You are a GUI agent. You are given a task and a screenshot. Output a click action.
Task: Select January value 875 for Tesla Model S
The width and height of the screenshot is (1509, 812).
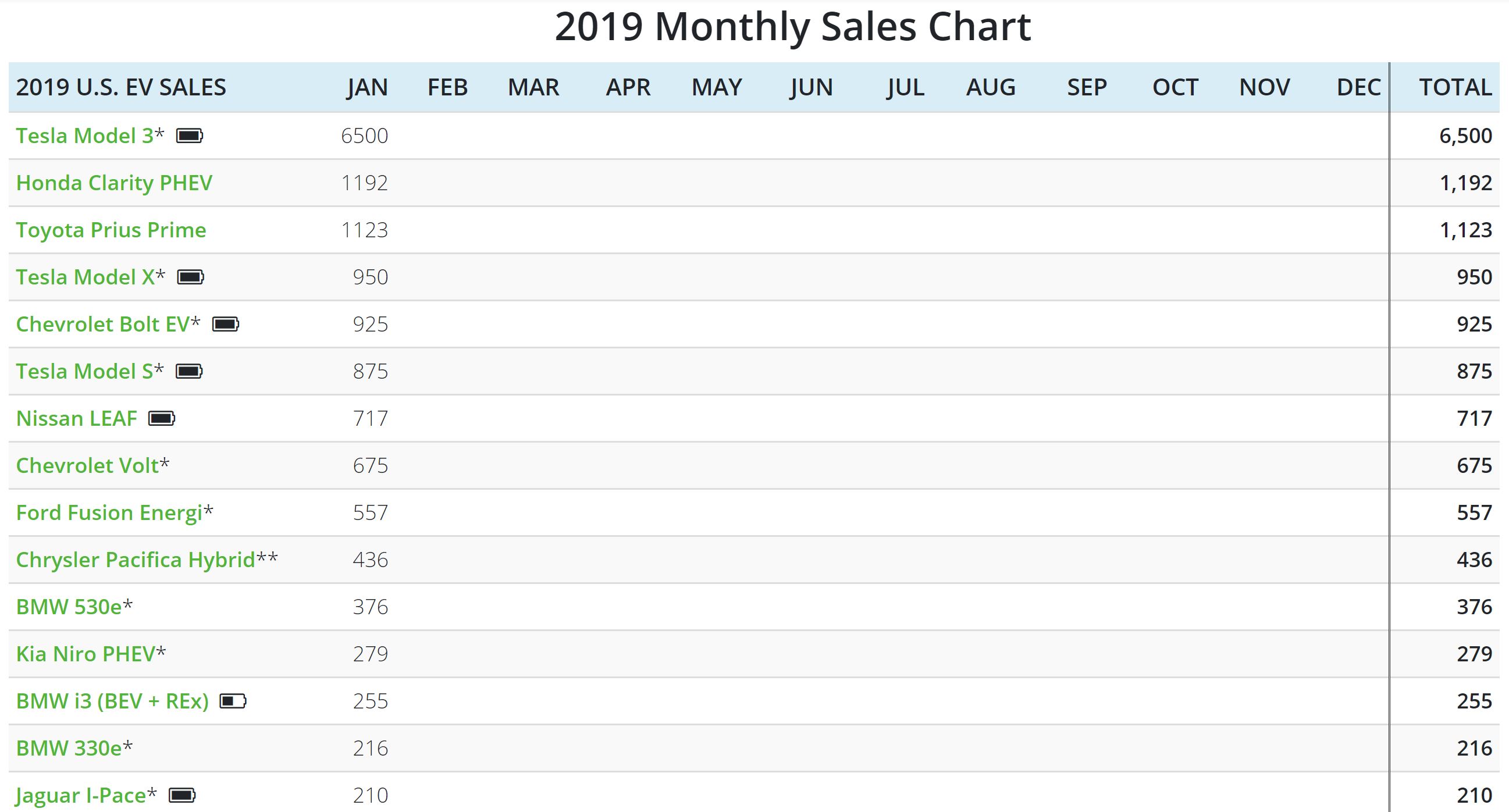370,372
